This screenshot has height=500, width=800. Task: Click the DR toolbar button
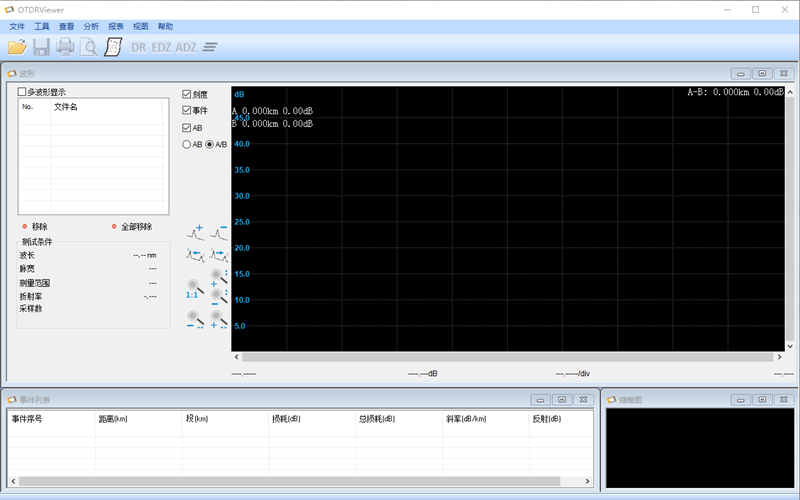click(138, 47)
